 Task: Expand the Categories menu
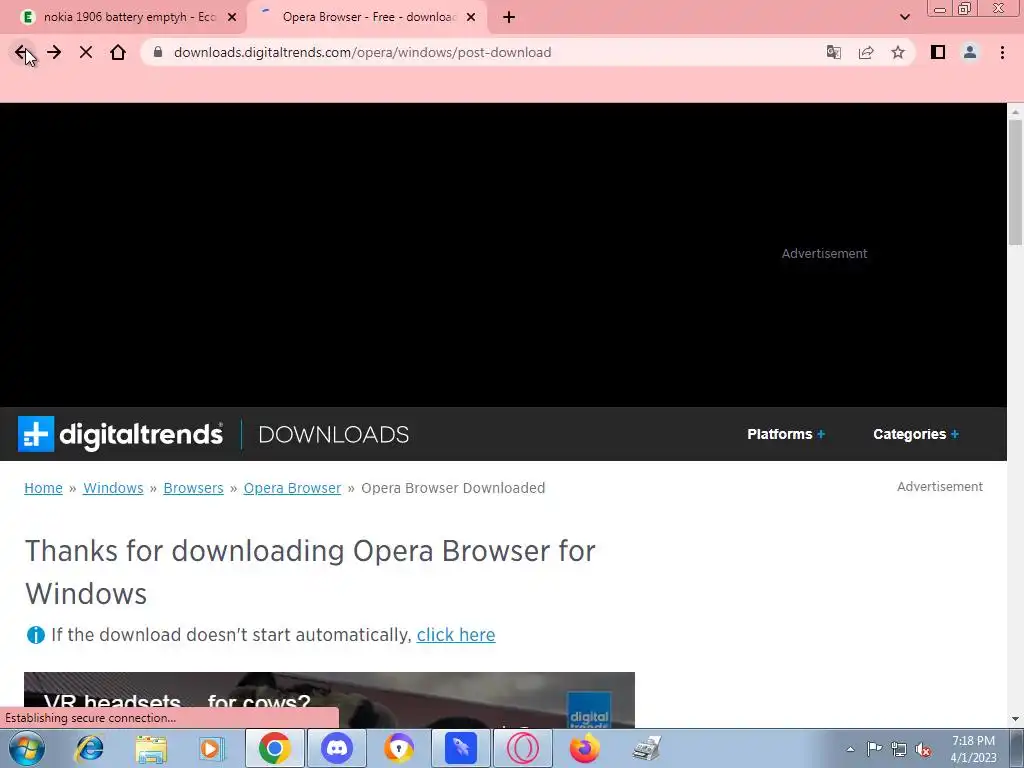[x=916, y=434]
